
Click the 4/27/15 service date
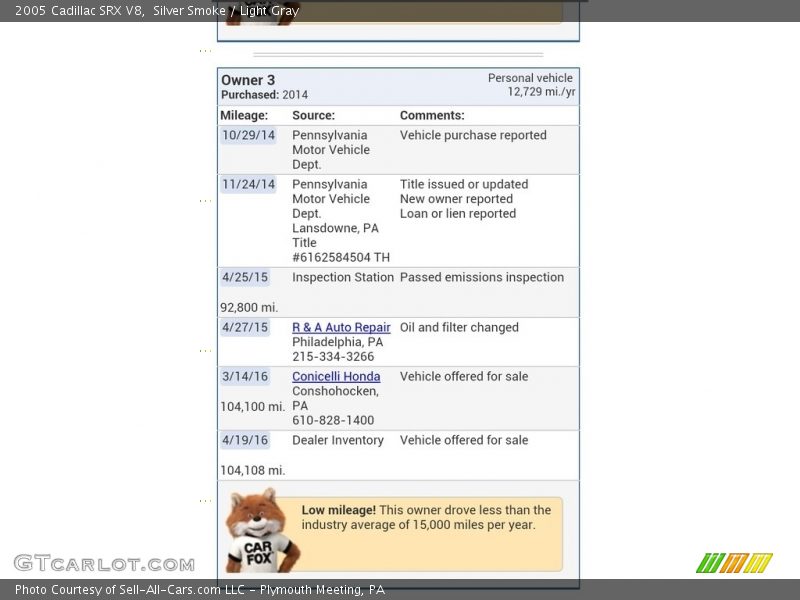coord(245,327)
